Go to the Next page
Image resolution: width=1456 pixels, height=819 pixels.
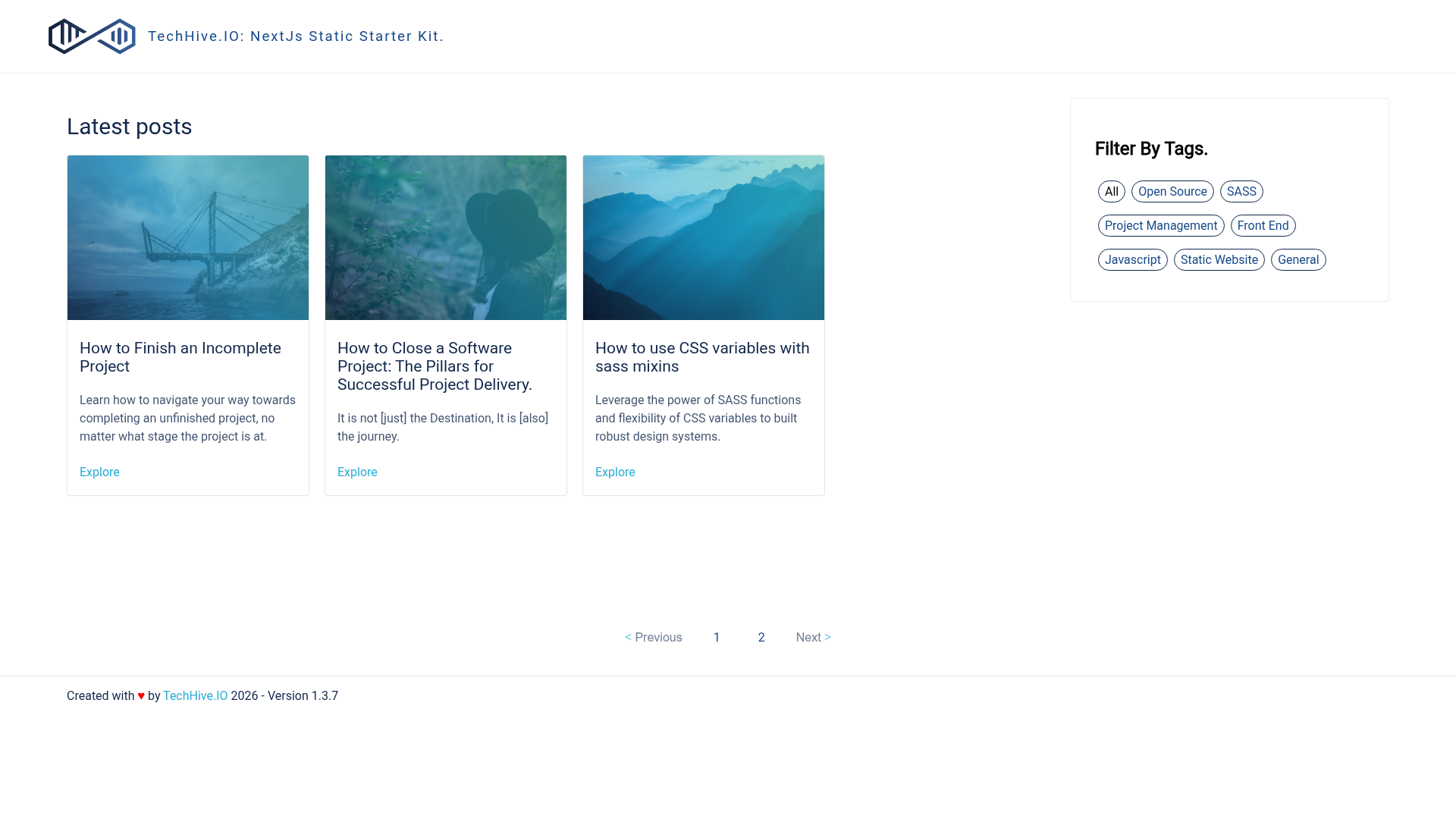[x=814, y=638]
